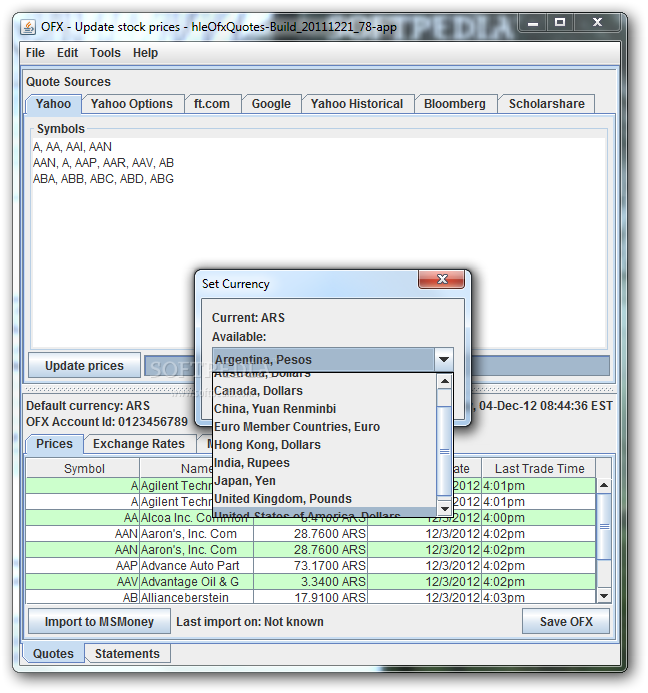Select the Allianceberstein name cell
Screen dimensions: 648x693
pos(197,597)
